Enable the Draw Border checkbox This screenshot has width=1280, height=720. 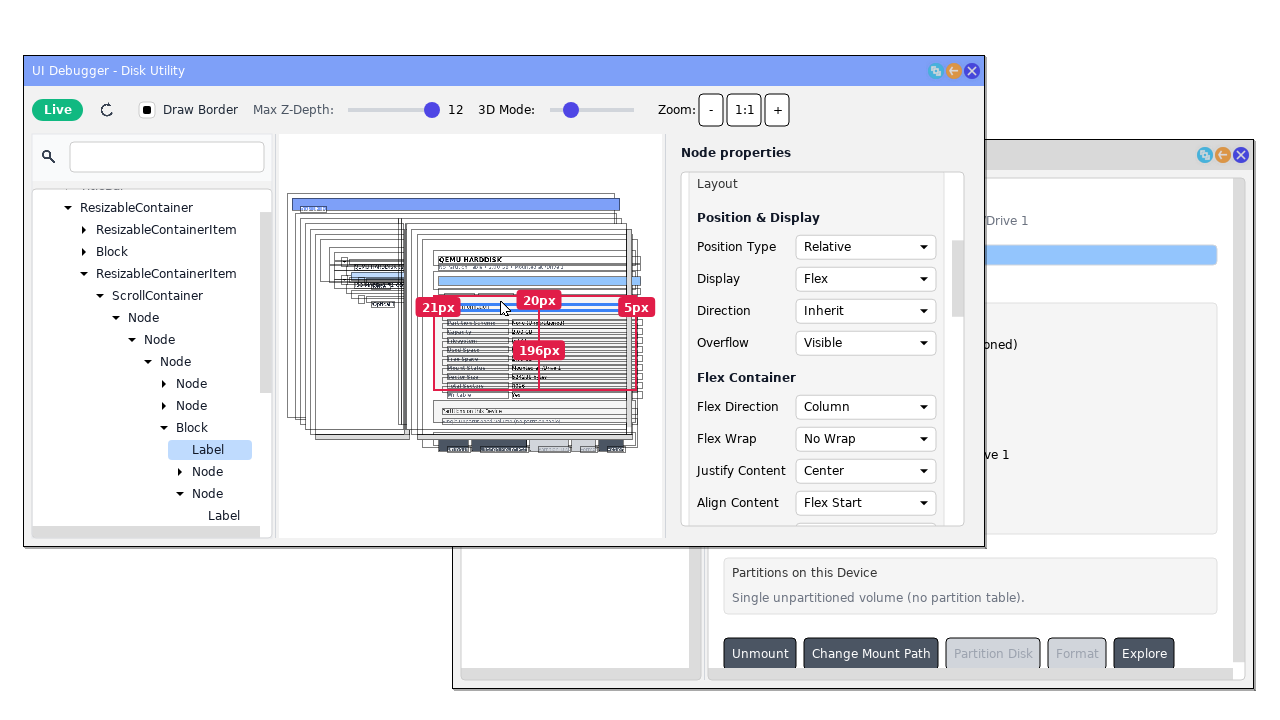click(147, 110)
